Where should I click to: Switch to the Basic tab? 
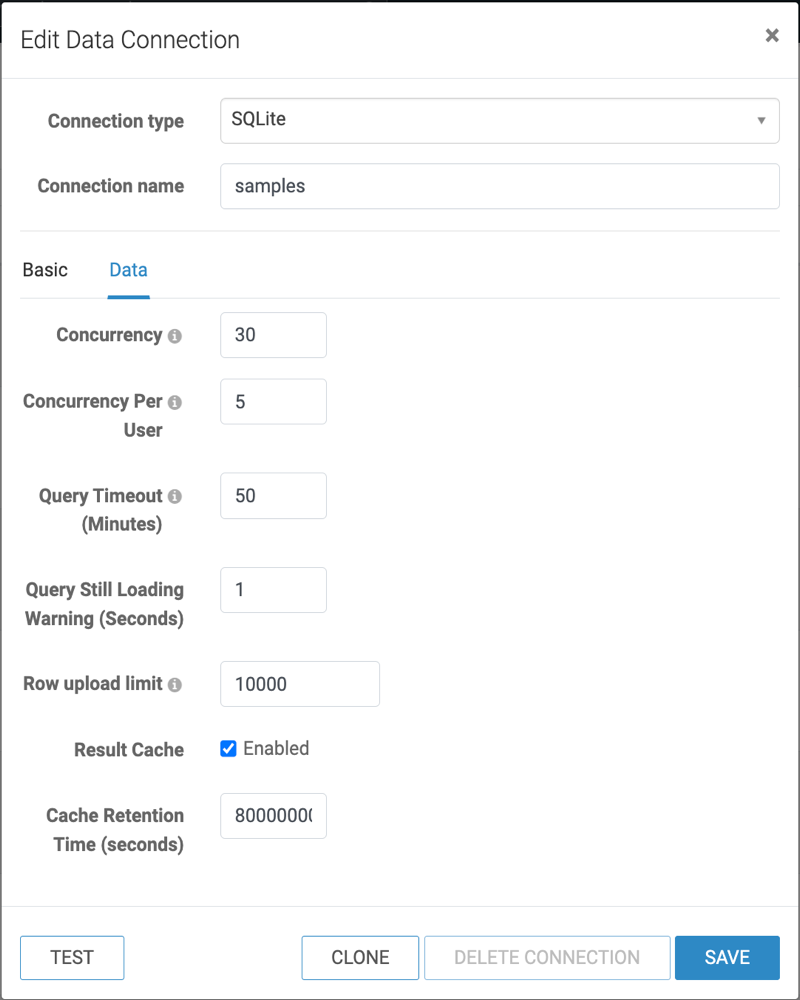[45, 270]
